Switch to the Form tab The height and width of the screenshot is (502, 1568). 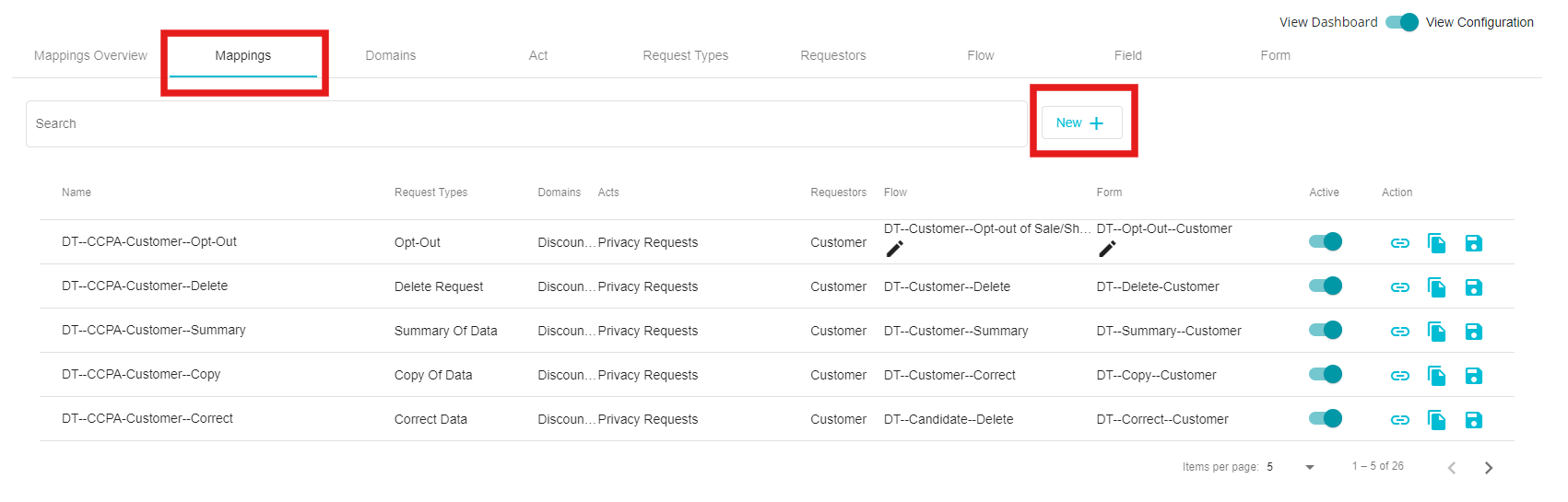point(1276,55)
